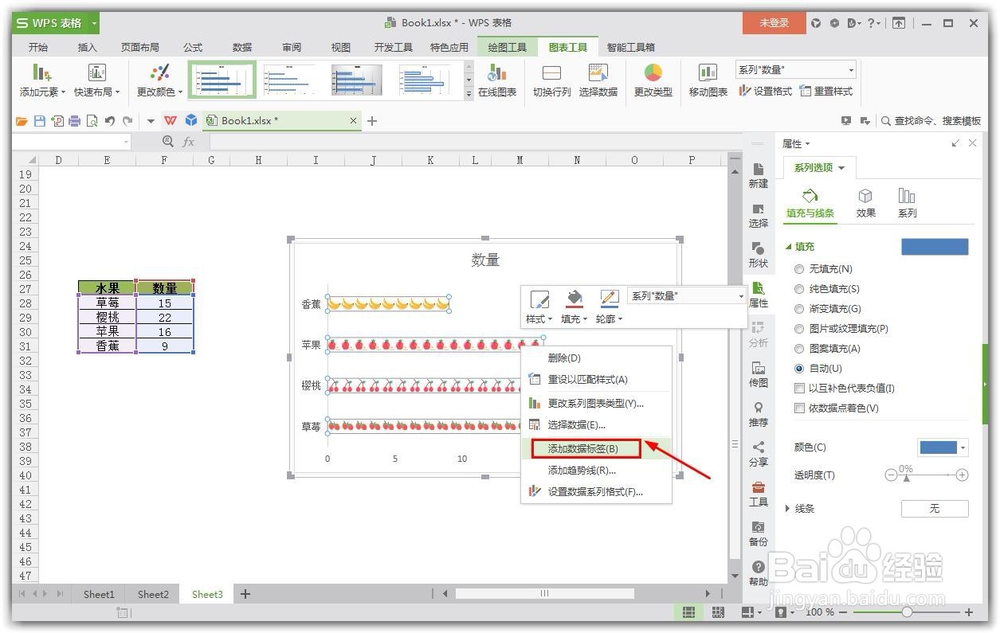Viewport: 1000px width, 633px height.
Task: Click the redo arrow icon
Action: click(128, 120)
